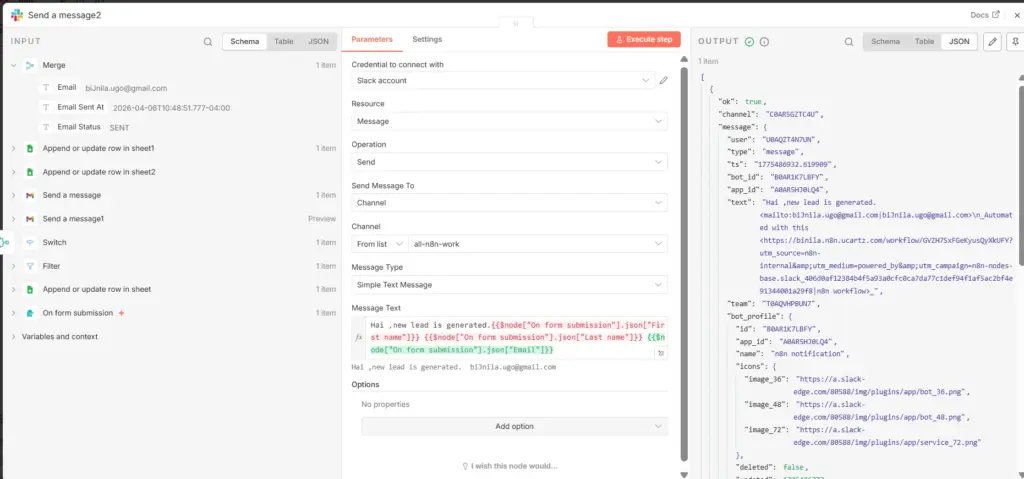
Task: Expand the Send a message Gmail node
Action: point(13,195)
